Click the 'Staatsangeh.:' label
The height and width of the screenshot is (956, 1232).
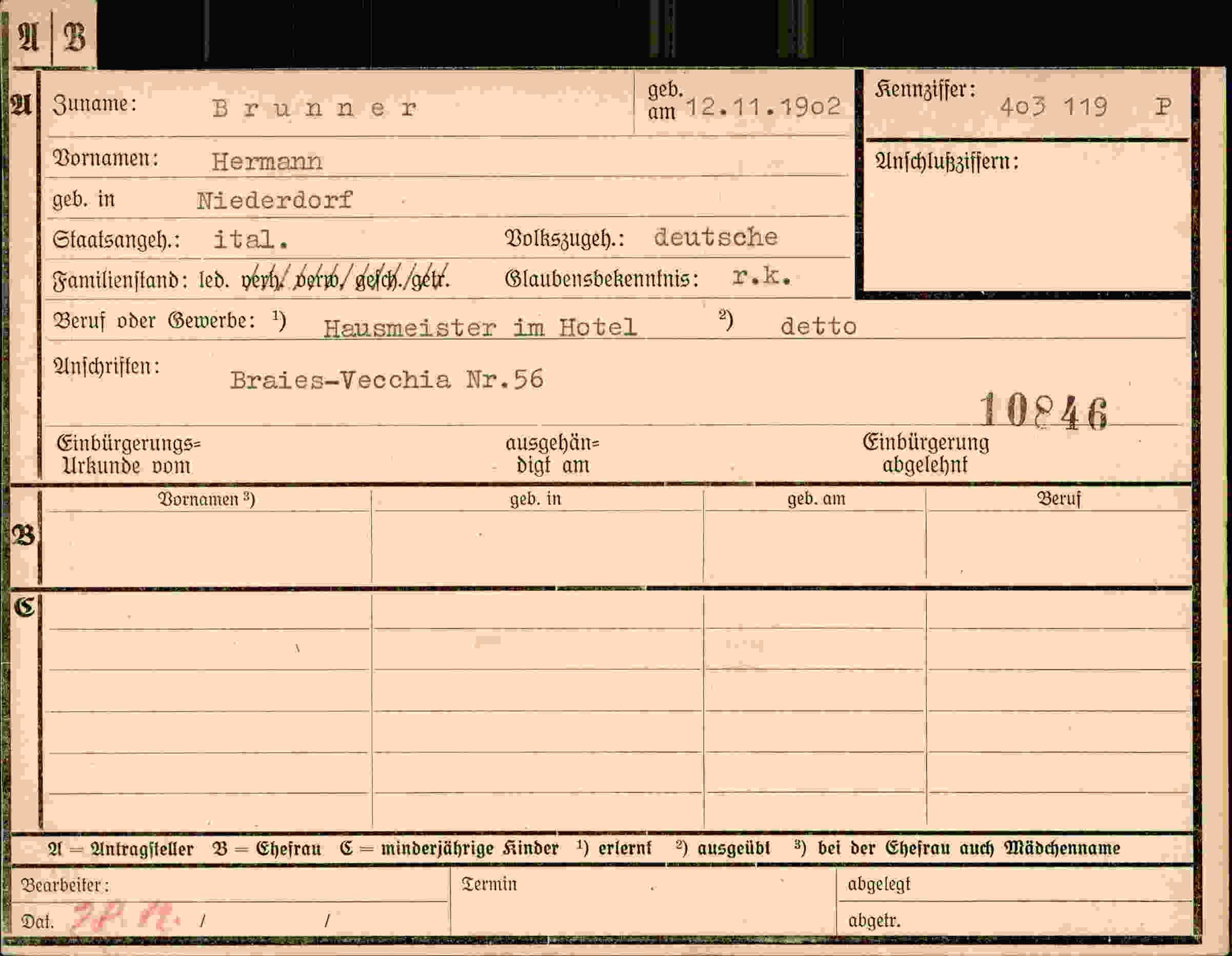coord(116,240)
